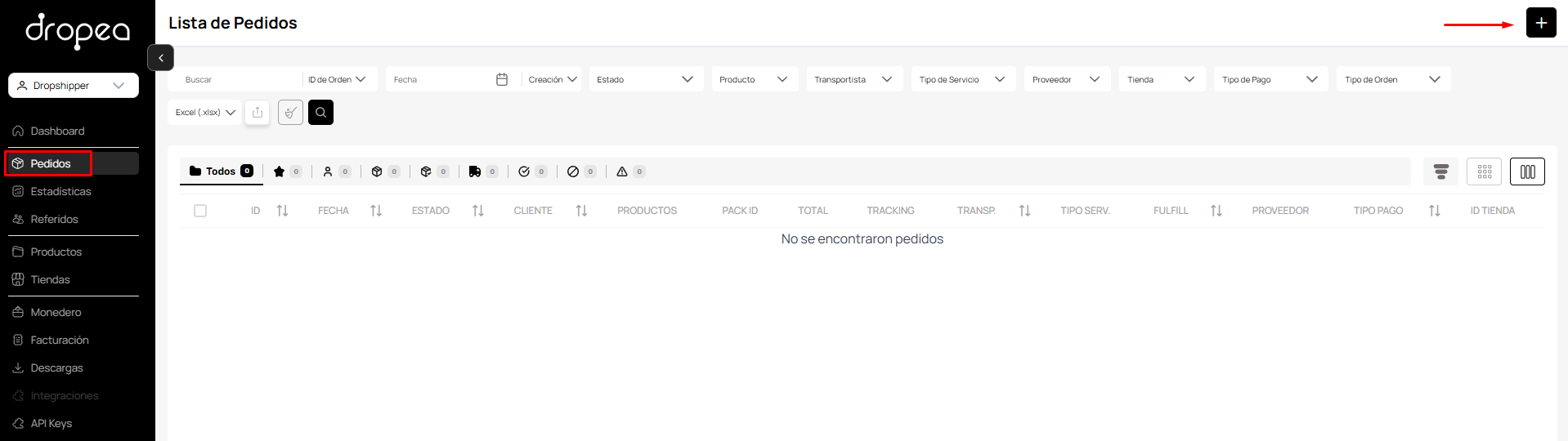
Task: Click the TOTAL column header
Action: pyautogui.click(x=813, y=211)
